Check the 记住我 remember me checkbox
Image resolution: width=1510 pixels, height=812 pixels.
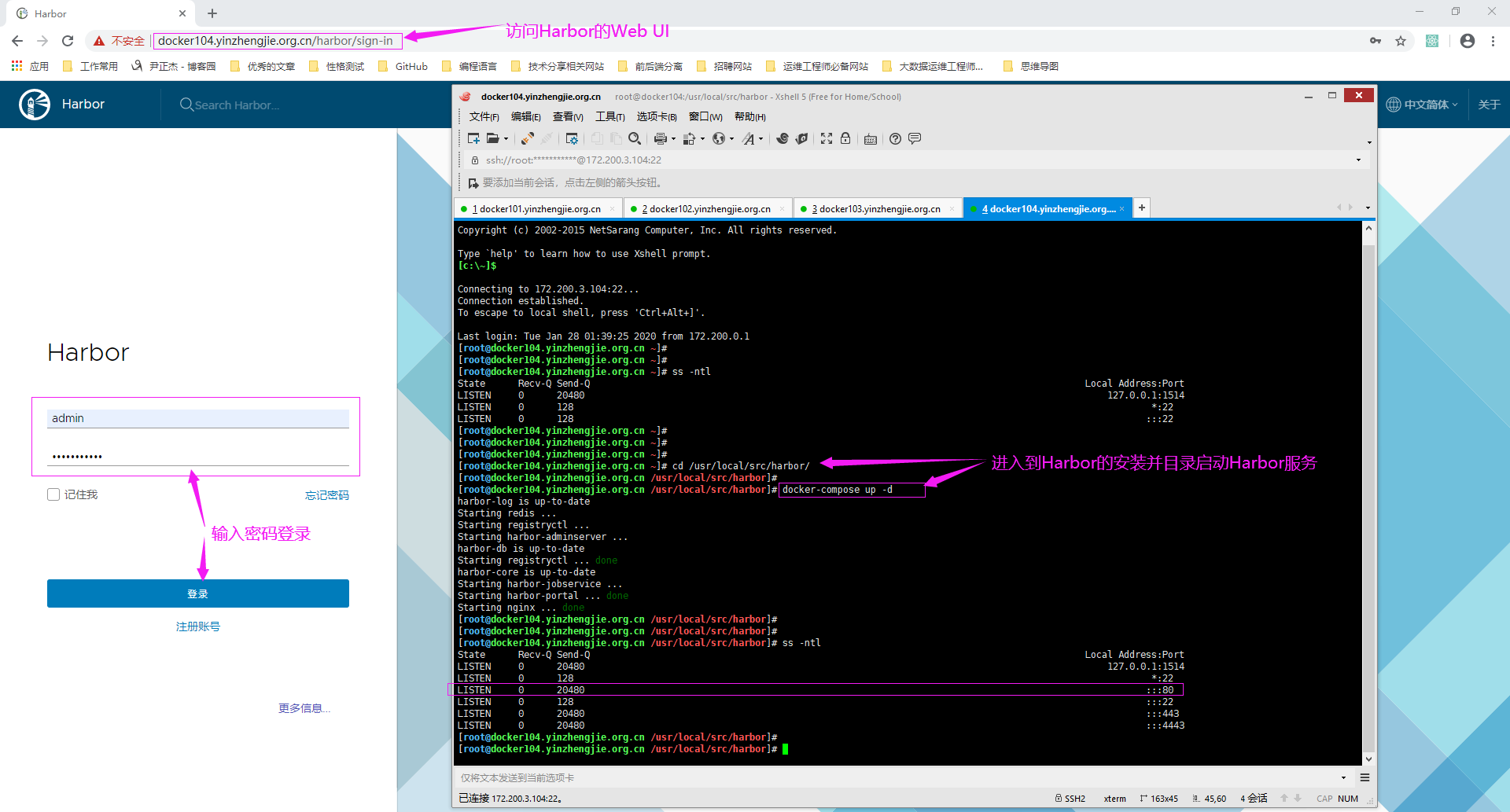(53, 494)
